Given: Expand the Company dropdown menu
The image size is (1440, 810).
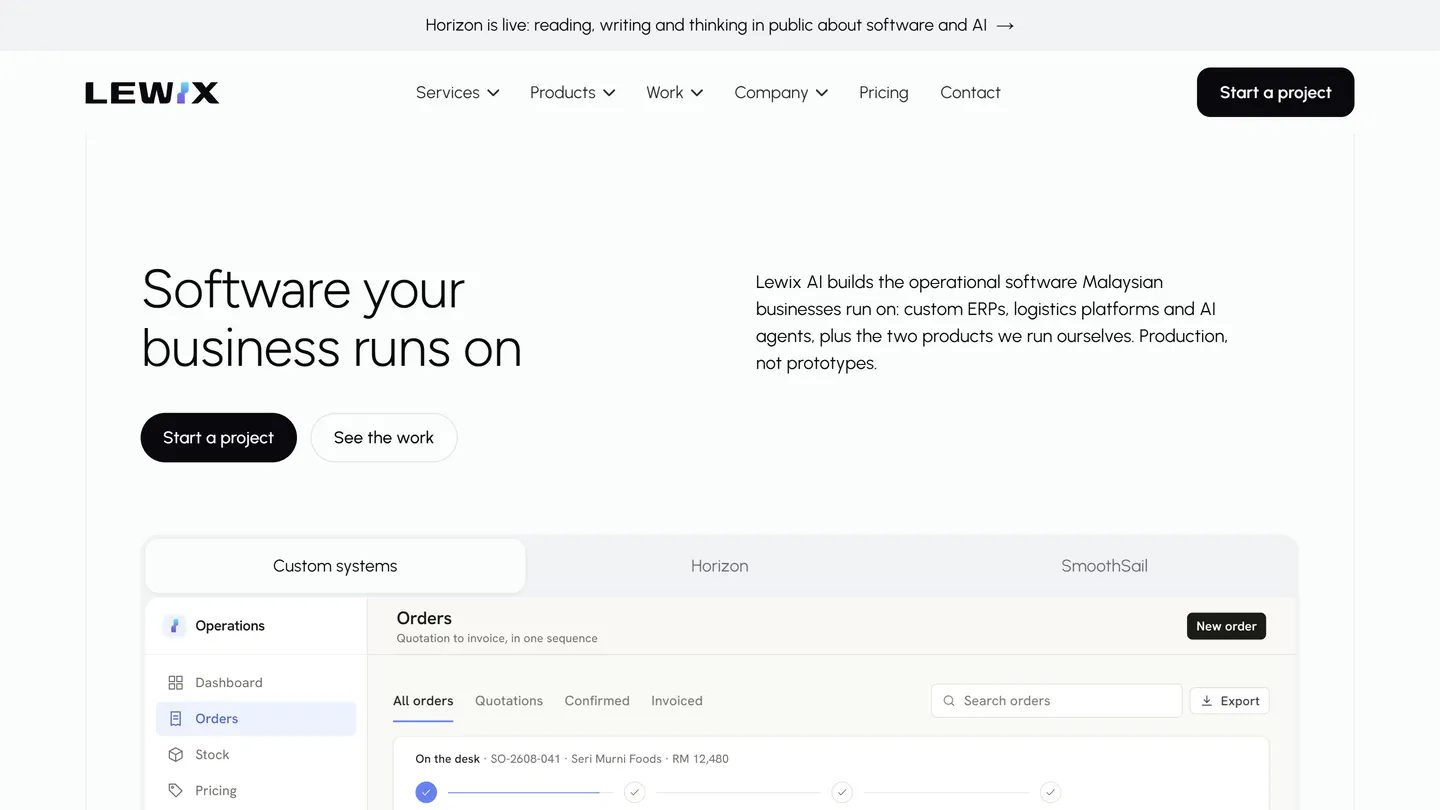Looking at the screenshot, I should click(781, 93).
